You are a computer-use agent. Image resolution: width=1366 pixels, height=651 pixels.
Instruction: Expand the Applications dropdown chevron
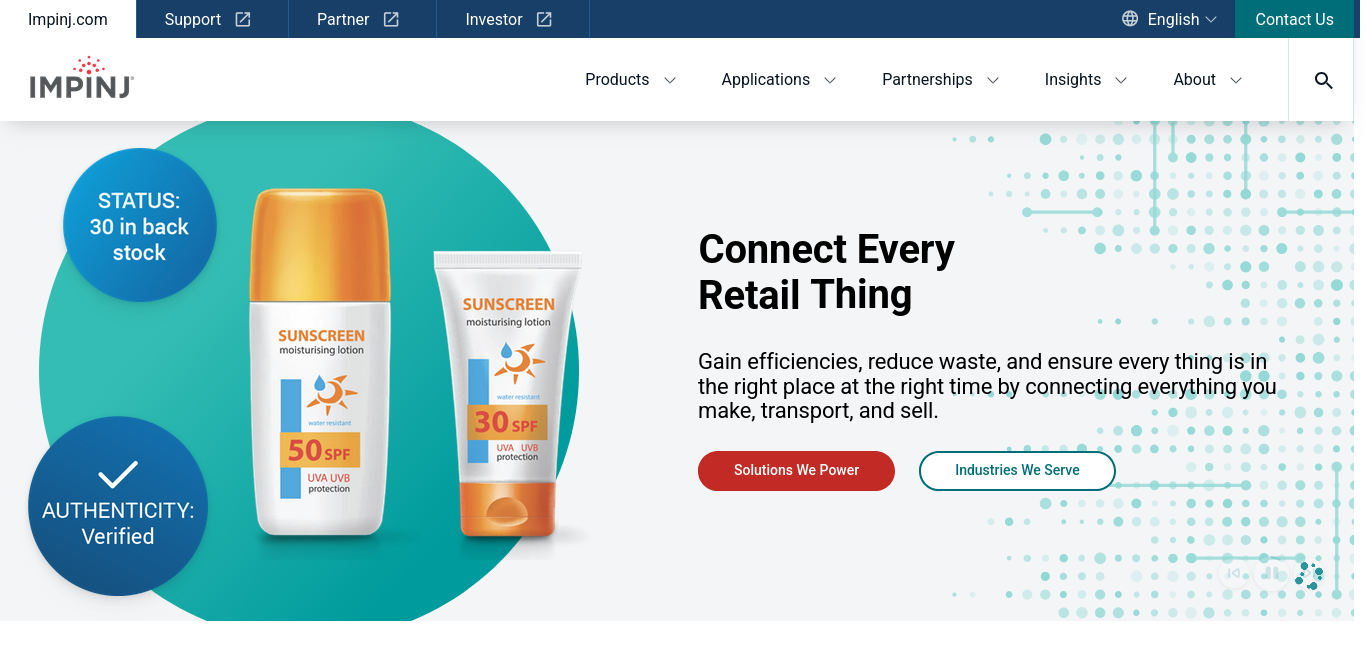pos(830,80)
